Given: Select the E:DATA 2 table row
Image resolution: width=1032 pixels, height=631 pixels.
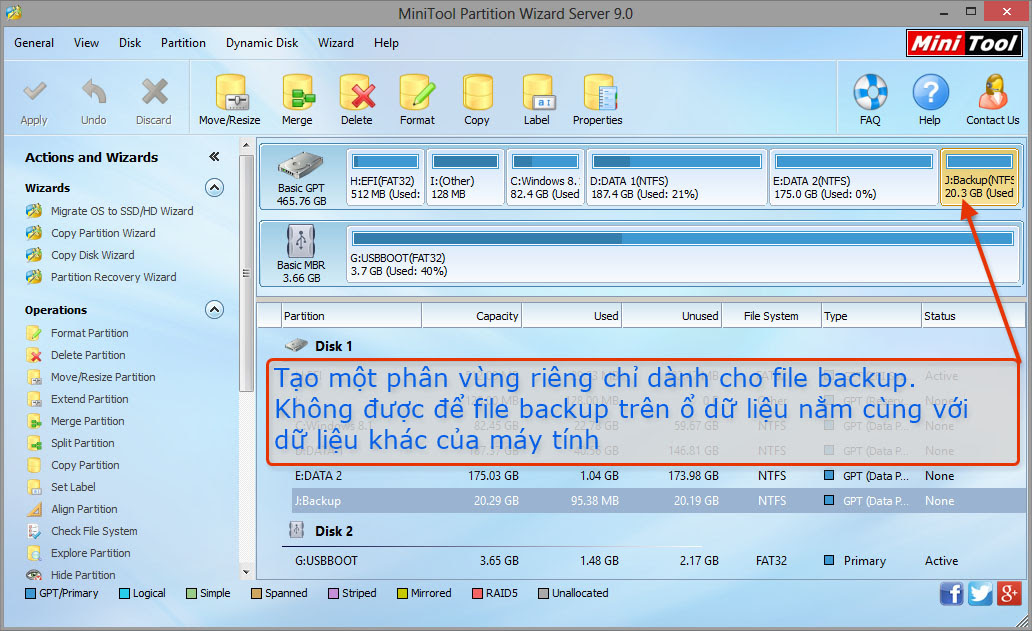Looking at the screenshot, I should 658,476.
